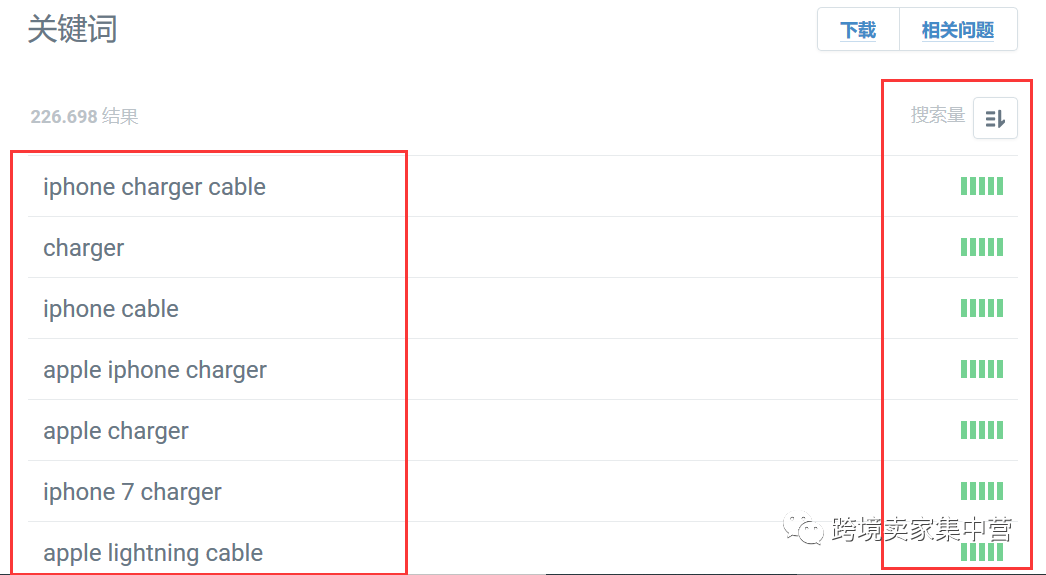Click search volume bars for "charger"
This screenshot has height=575, width=1046.
click(x=981, y=247)
